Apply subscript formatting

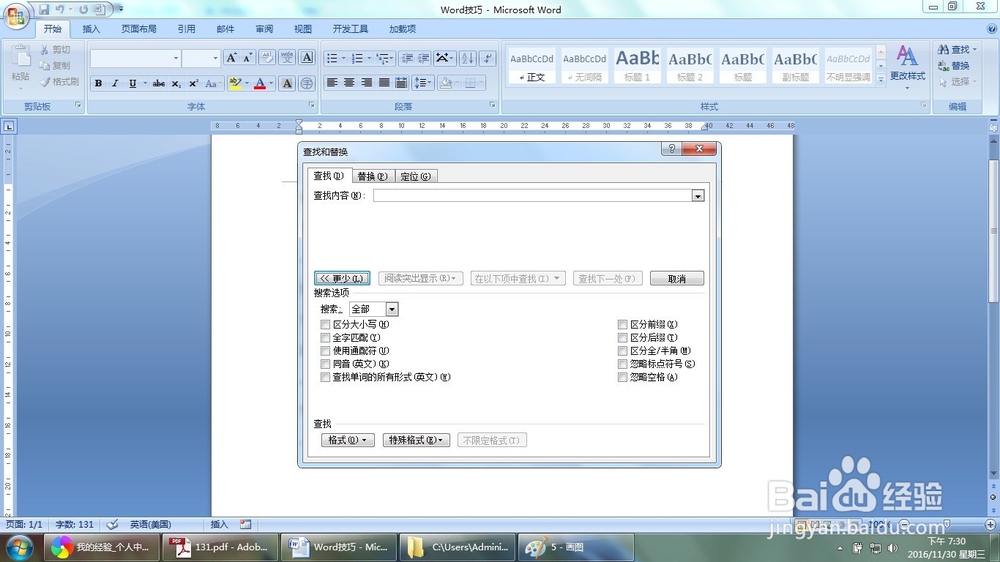coord(175,83)
